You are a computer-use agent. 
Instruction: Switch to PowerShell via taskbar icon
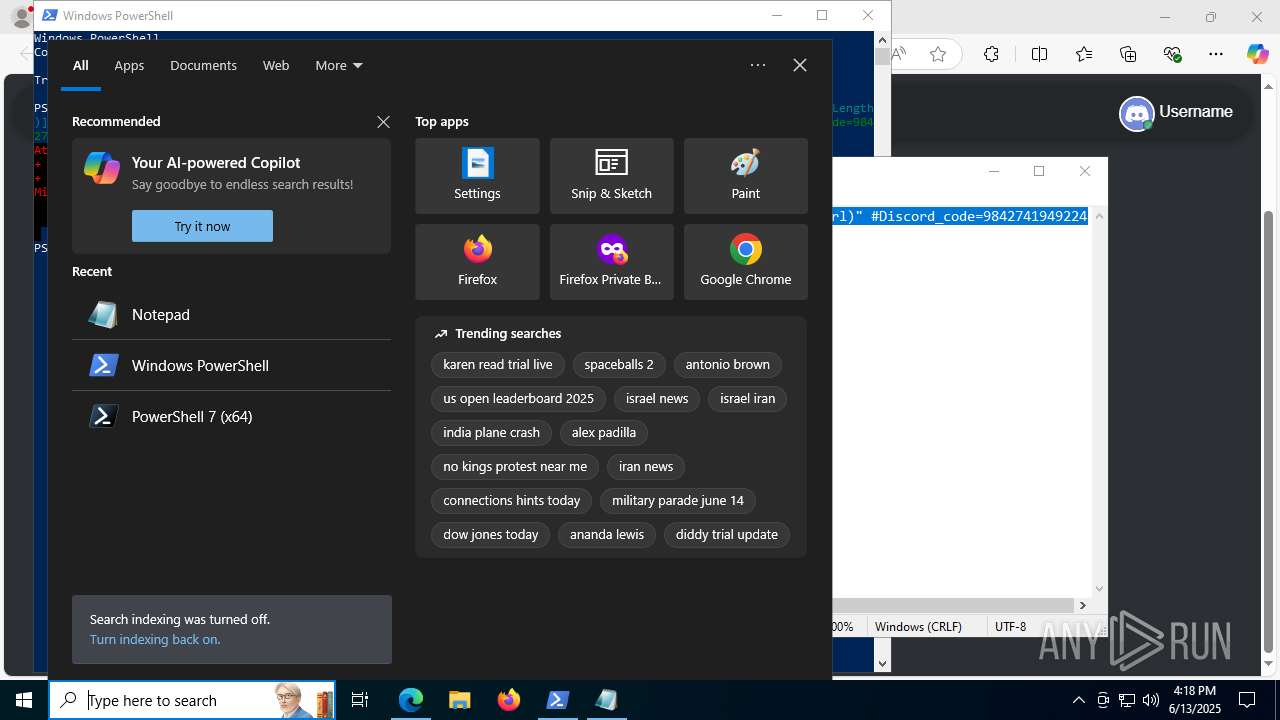click(x=558, y=700)
